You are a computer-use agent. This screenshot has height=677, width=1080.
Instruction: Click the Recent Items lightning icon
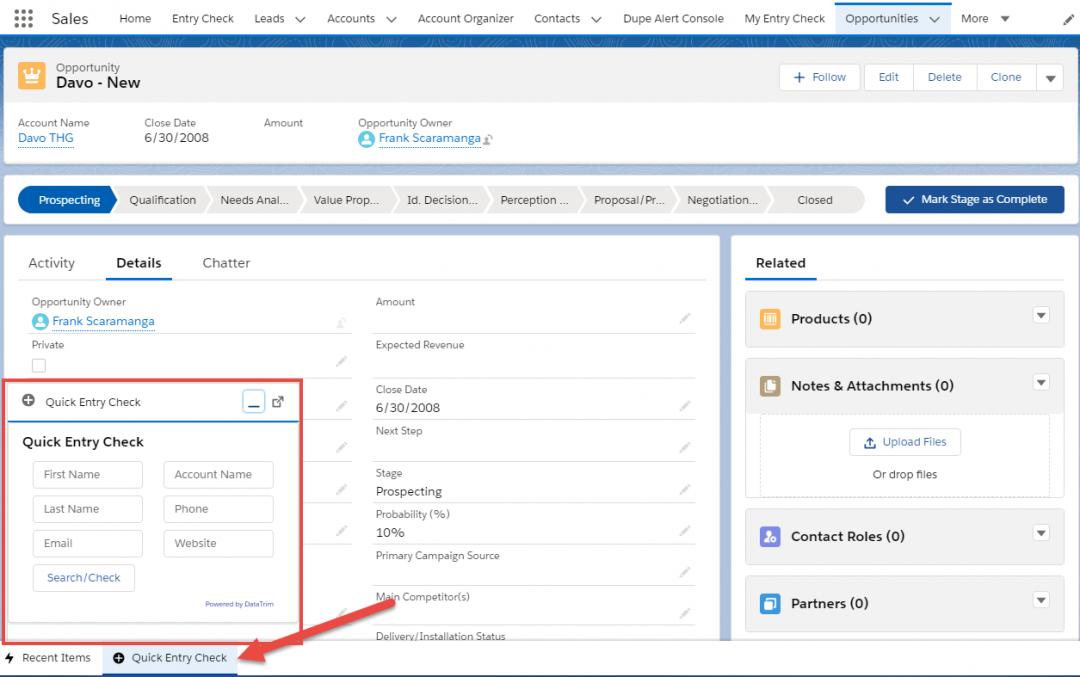(9, 658)
